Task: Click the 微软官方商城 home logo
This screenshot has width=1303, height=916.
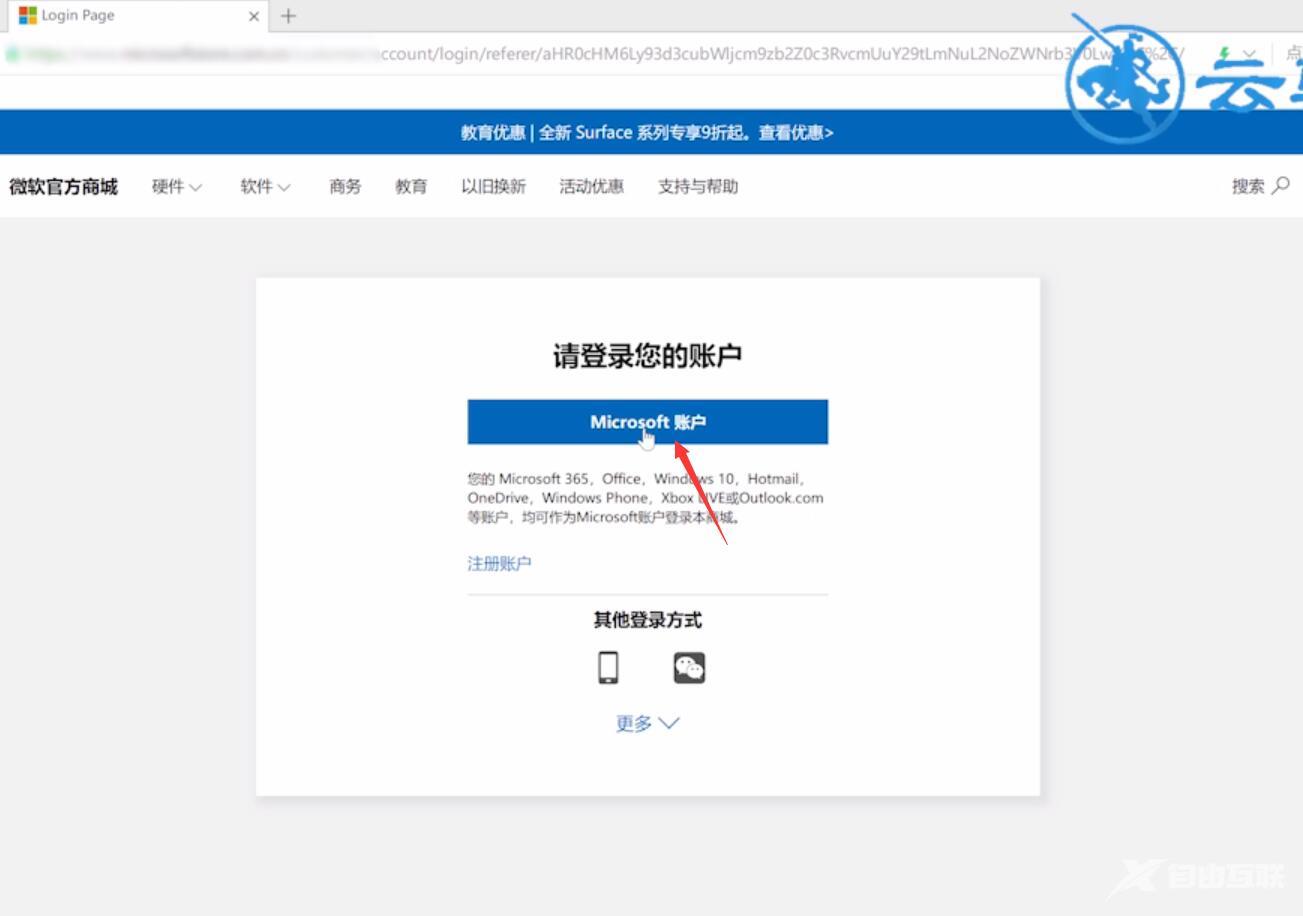Action: 63,186
